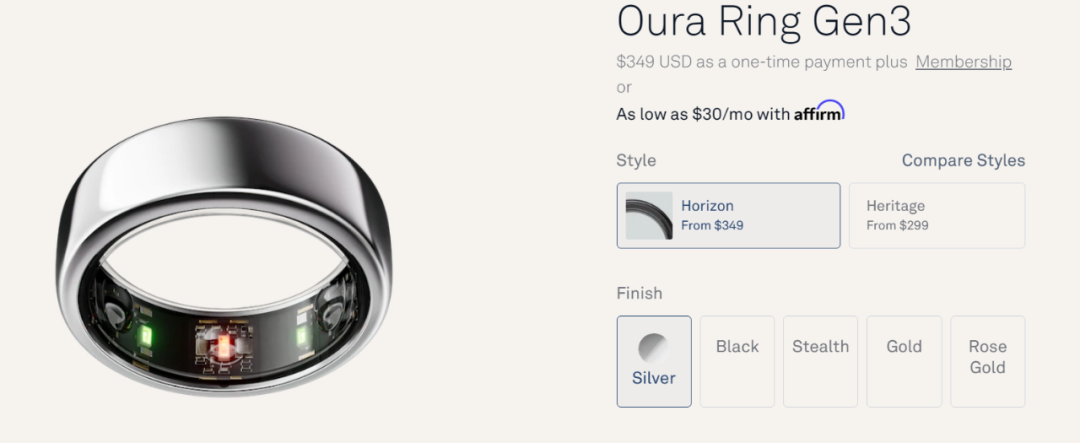Pick the Gold finish option
This screenshot has width=1080, height=443.
tap(904, 347)
